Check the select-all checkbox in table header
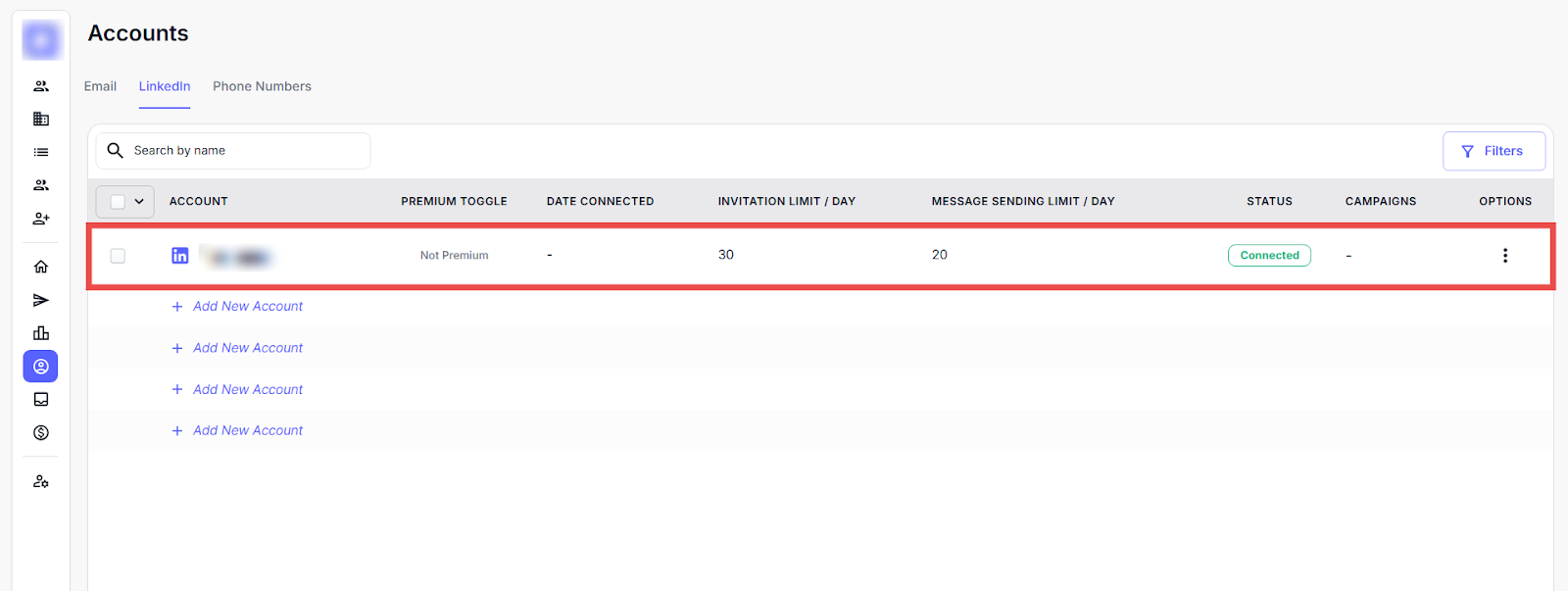This screenshot has width=1568, height=591. (118, 202)
